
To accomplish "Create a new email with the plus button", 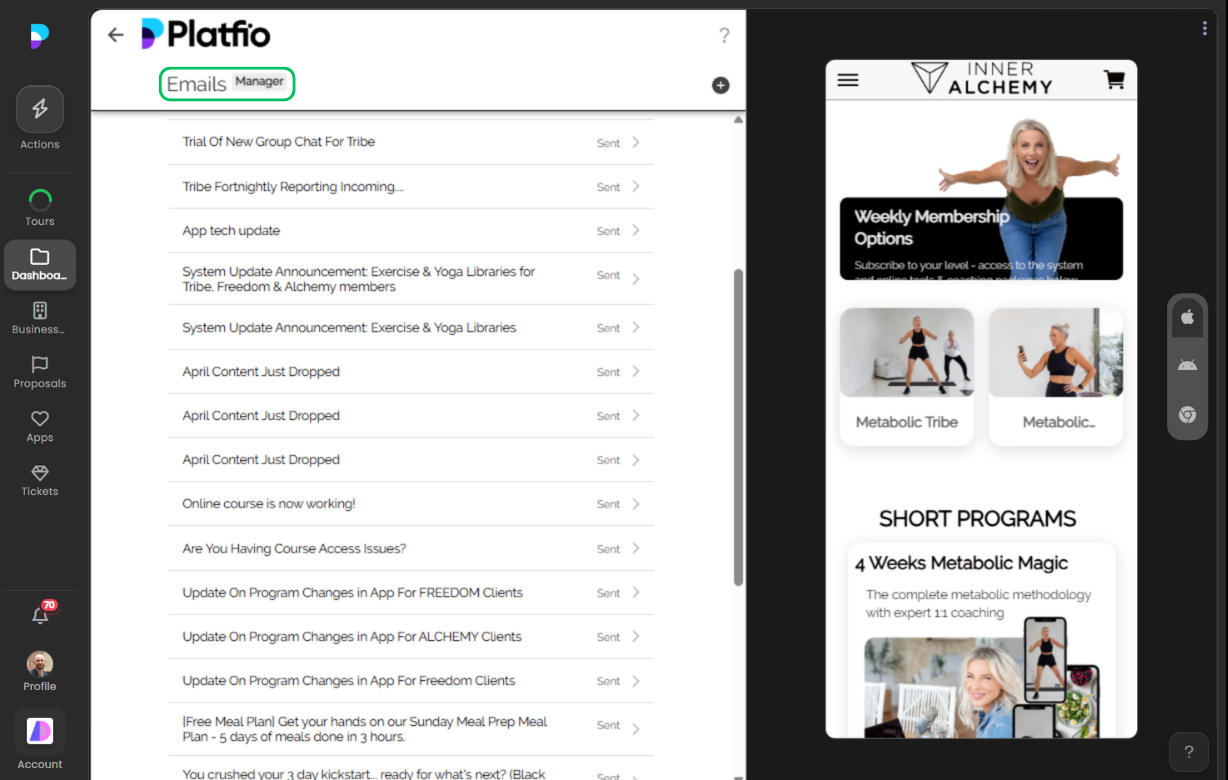I will click(x=720, y=85).
